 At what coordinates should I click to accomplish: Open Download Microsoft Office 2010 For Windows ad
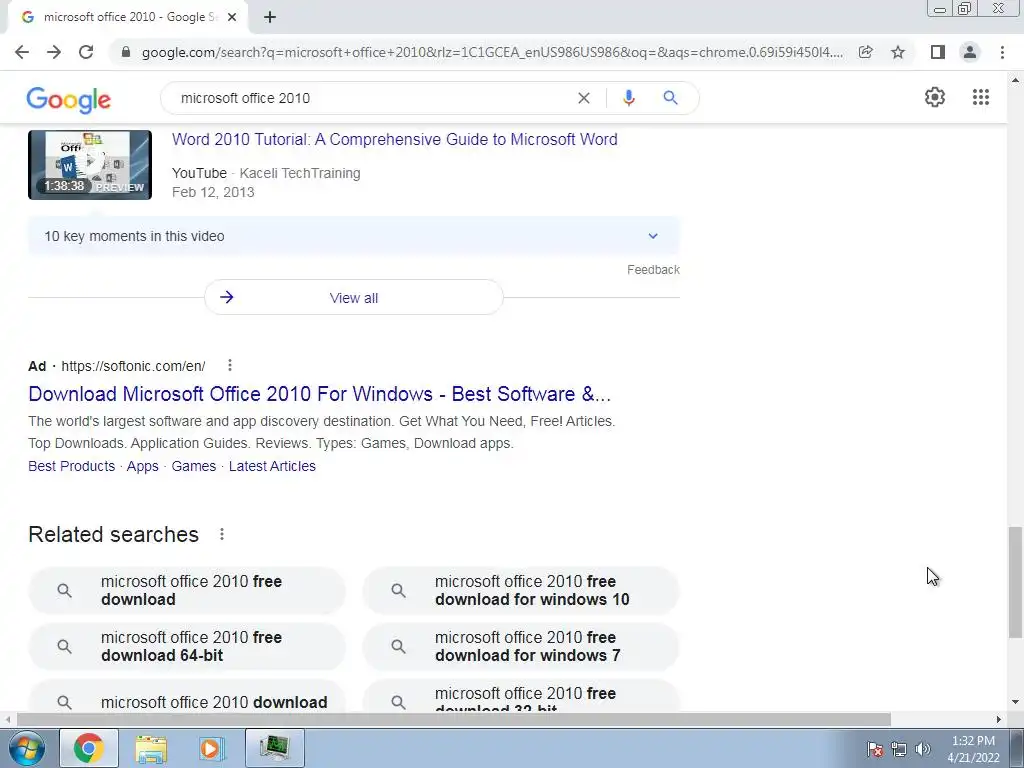319,394
